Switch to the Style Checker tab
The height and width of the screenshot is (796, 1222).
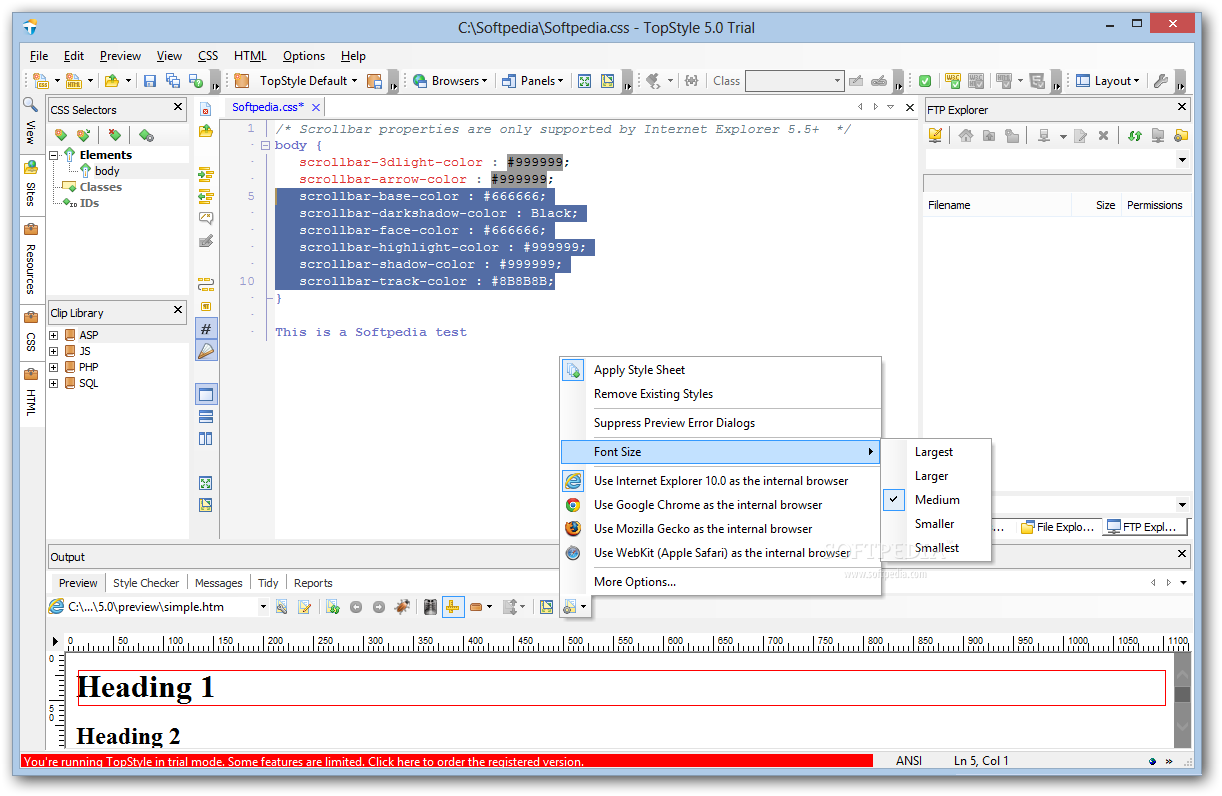[x=146, y=583]
